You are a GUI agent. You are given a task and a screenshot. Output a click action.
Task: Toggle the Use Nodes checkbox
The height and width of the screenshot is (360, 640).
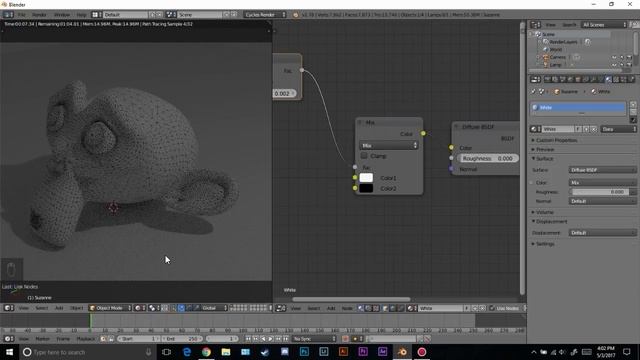point(492,308)
